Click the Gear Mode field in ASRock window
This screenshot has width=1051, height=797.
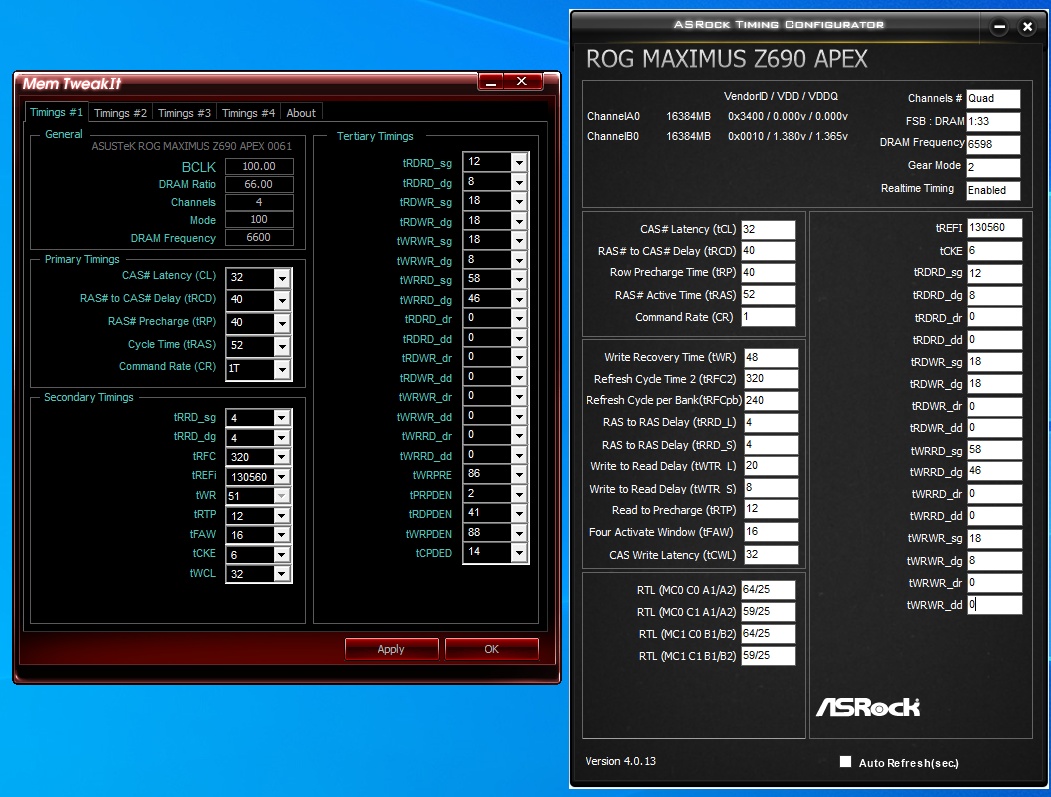pos(993,167)
